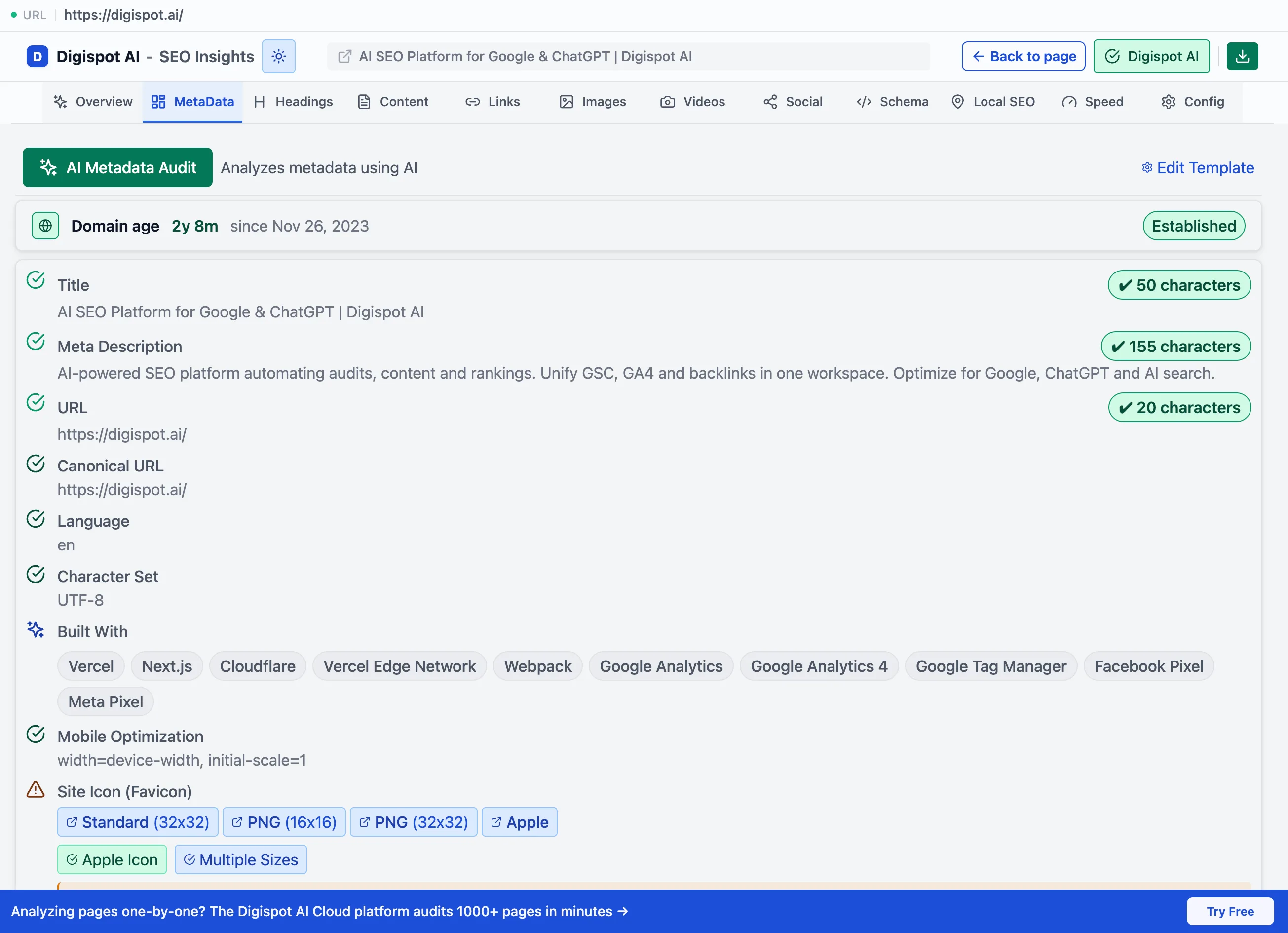
Task: Click the Character Set check icon
Action: [x=36, y=575]
